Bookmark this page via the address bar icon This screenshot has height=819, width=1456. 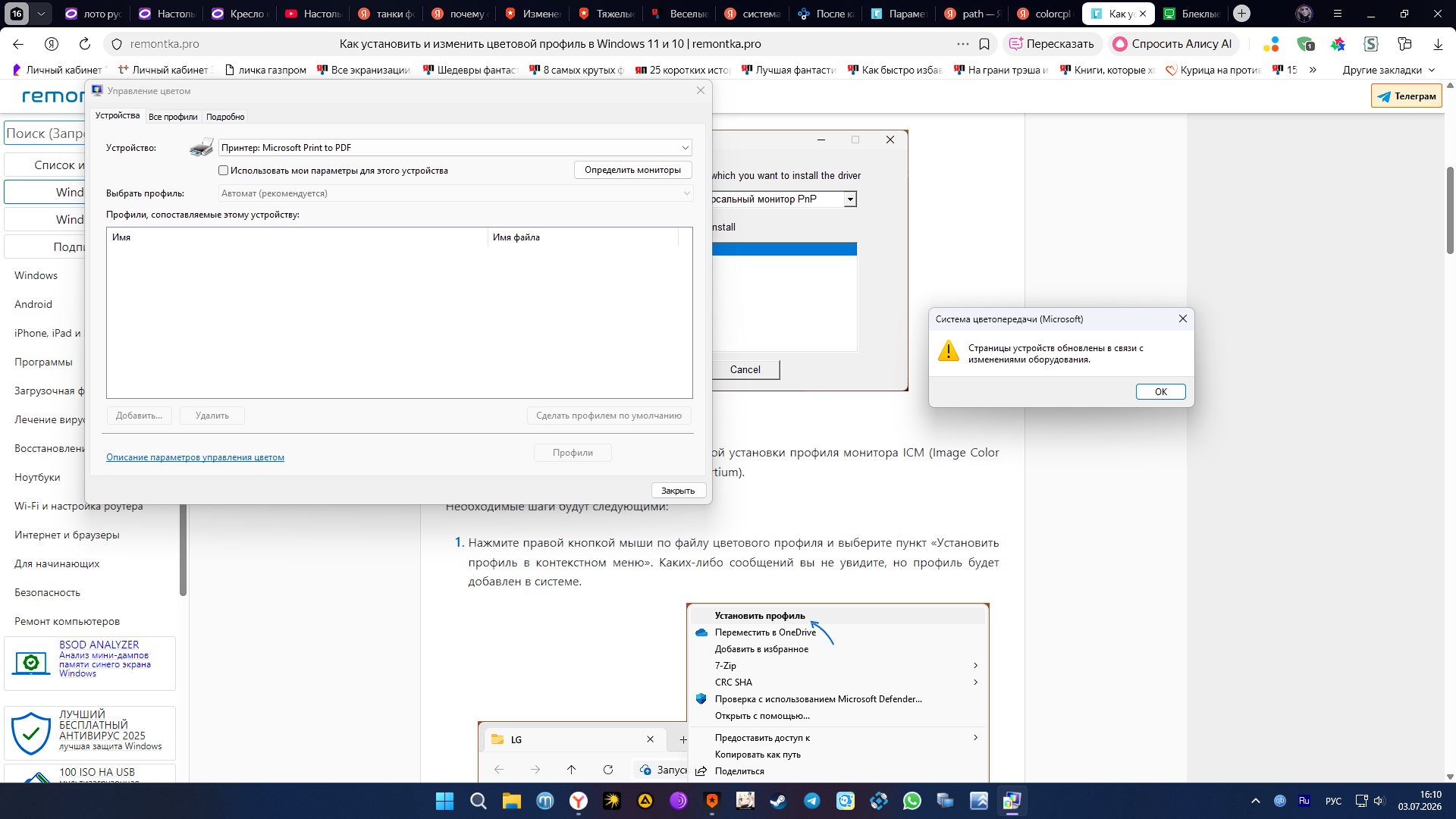tap(984, 44)
